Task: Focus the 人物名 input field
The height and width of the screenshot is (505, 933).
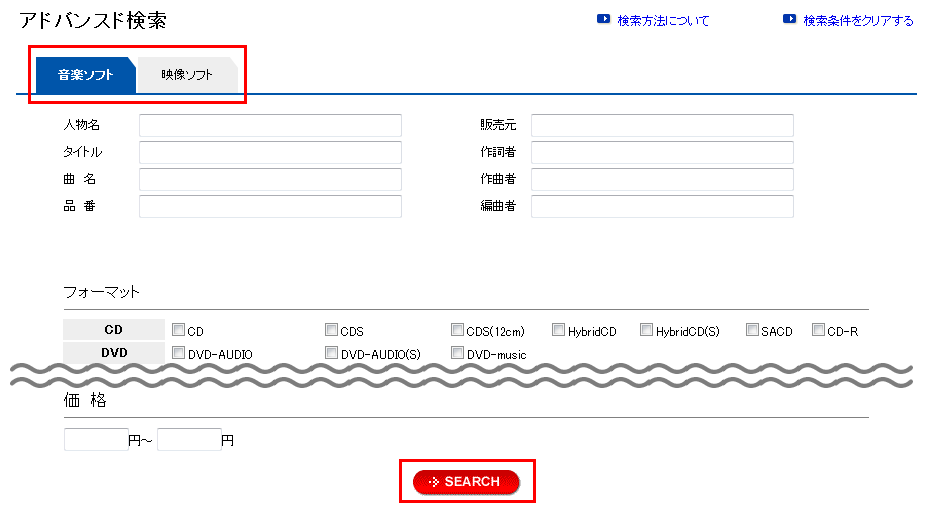Action: pos(270,126)
